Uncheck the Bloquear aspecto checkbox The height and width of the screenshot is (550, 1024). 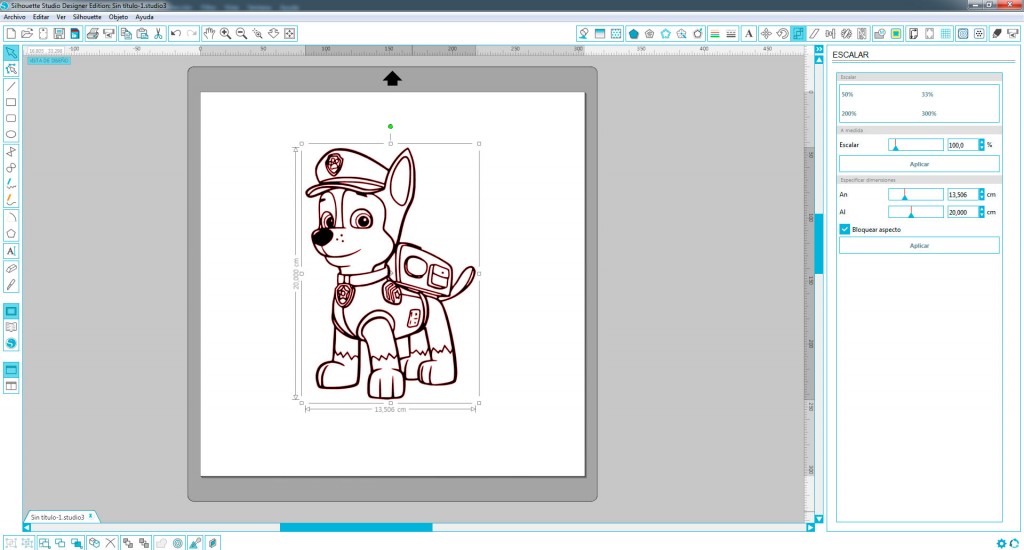(845, 229)
